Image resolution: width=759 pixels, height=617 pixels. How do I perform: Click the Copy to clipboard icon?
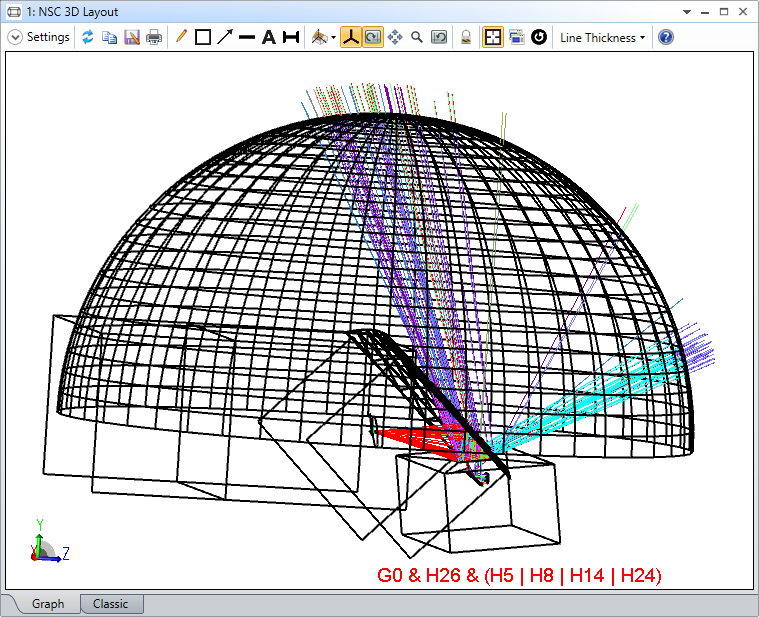coord(109,37)
